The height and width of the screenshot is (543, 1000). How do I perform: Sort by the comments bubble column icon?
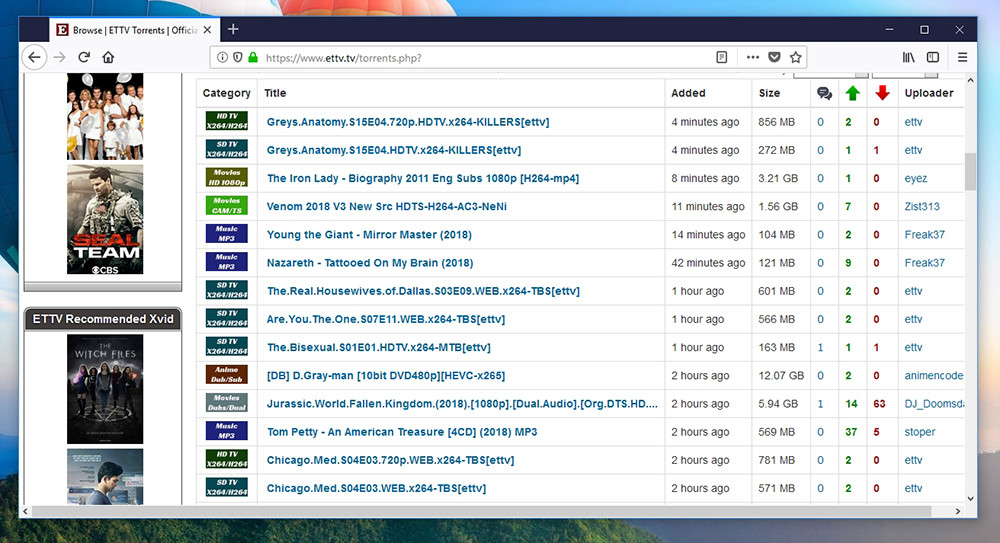pos(824,93)
